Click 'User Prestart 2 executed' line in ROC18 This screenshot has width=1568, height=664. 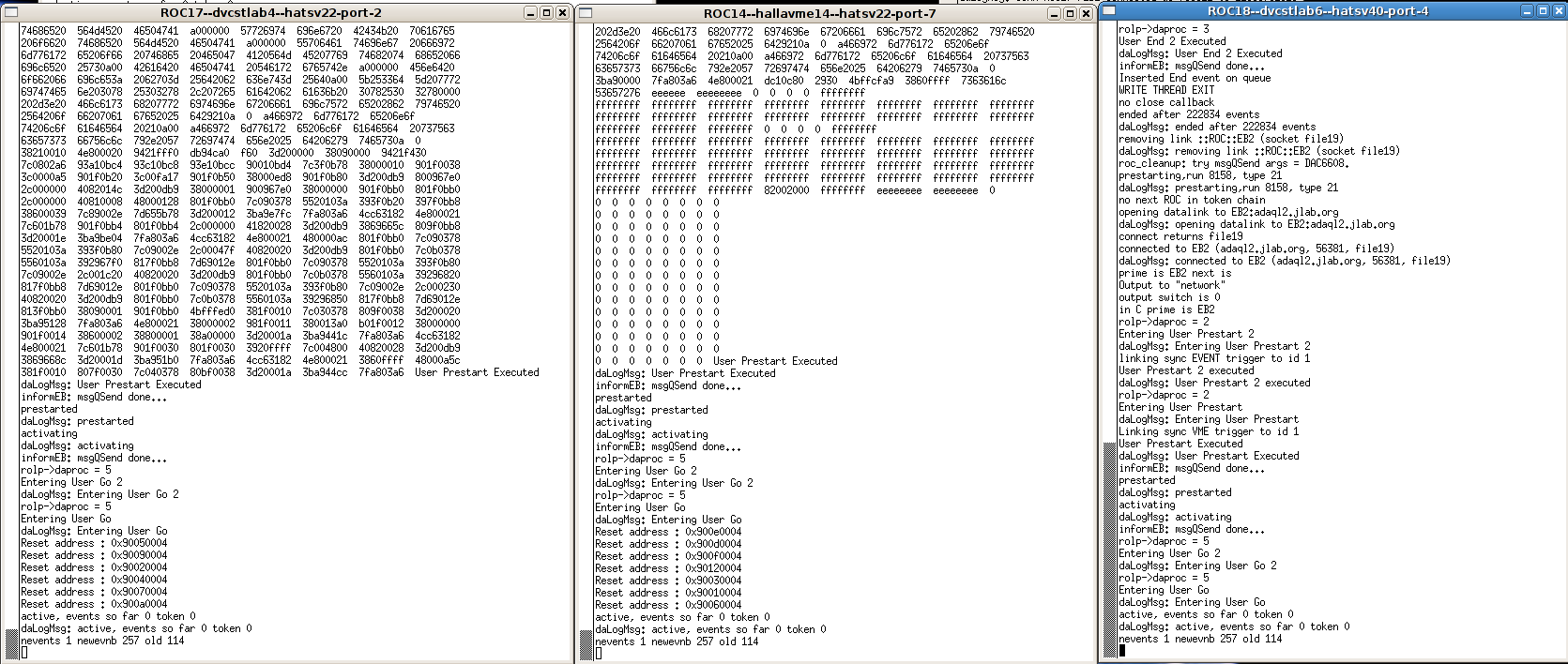point(1186,370)
